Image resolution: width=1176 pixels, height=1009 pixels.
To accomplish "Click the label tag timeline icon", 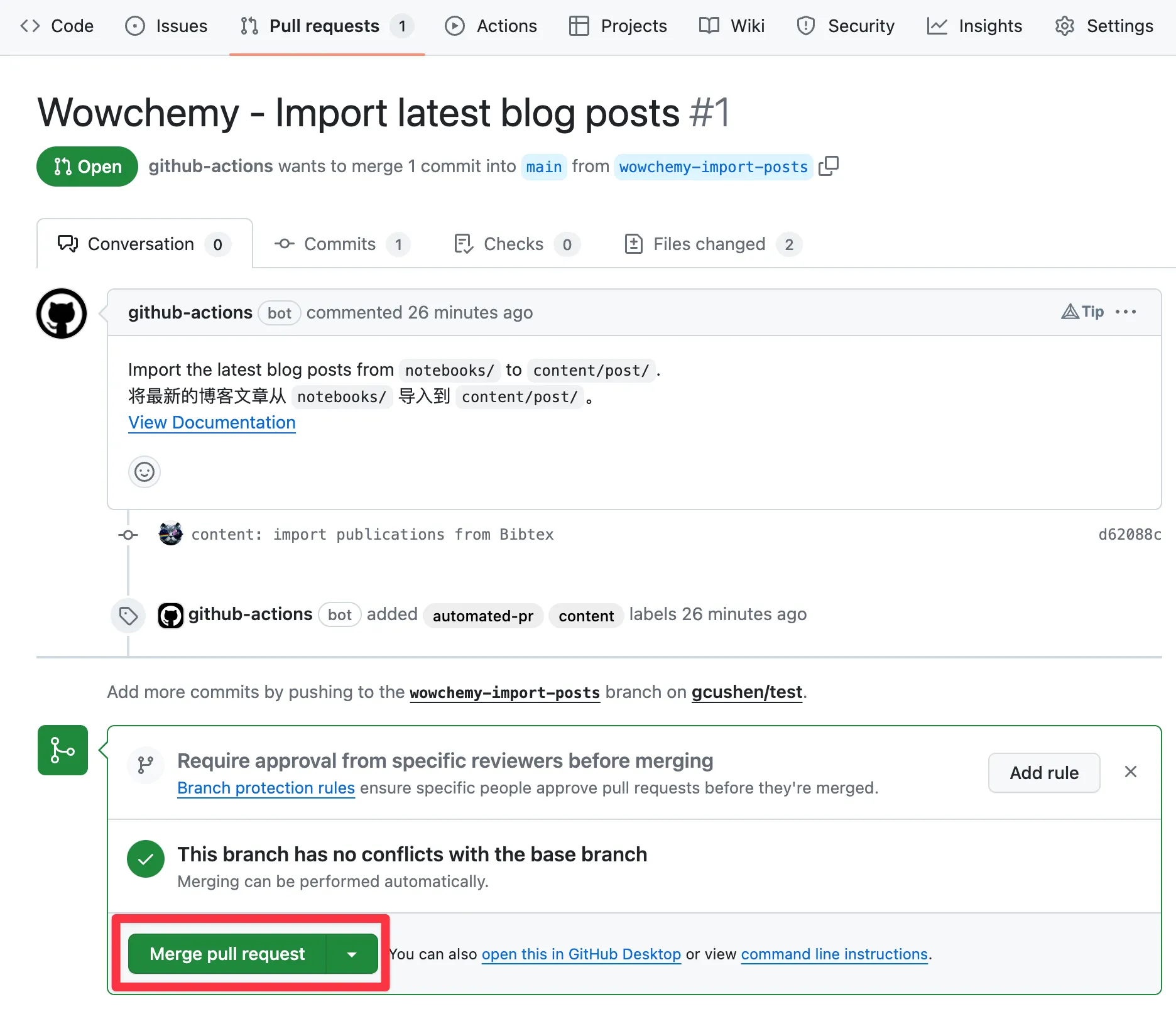I will click(x=128, y=616).
